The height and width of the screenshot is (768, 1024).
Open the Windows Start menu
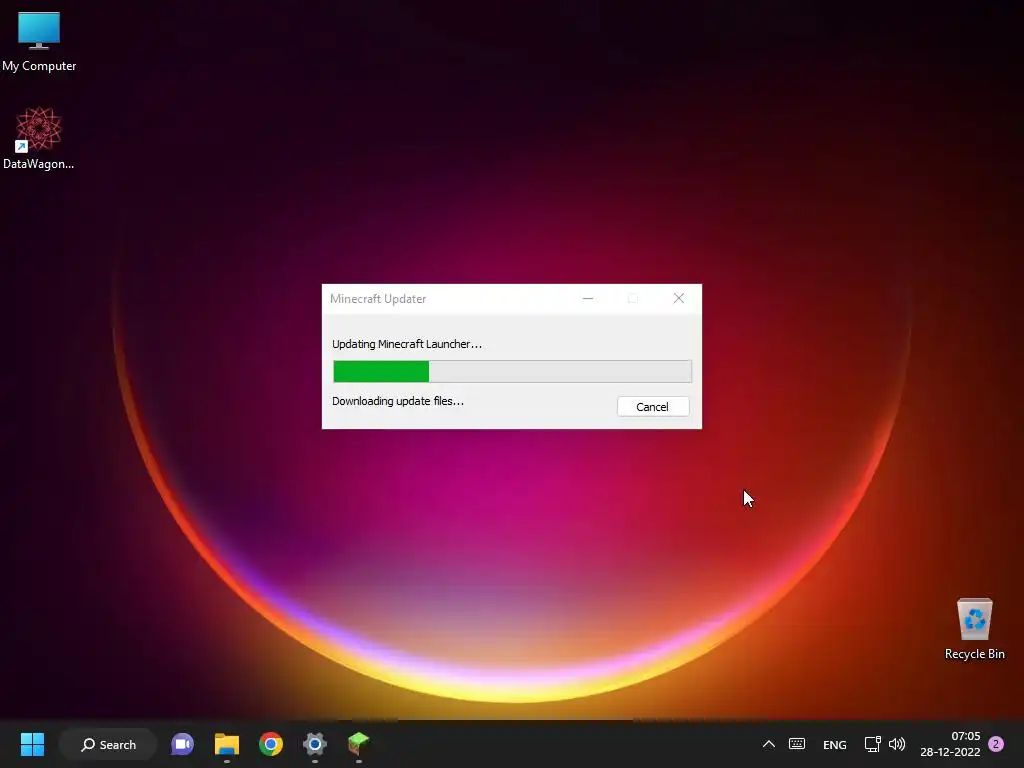click(x=32, y=744)
